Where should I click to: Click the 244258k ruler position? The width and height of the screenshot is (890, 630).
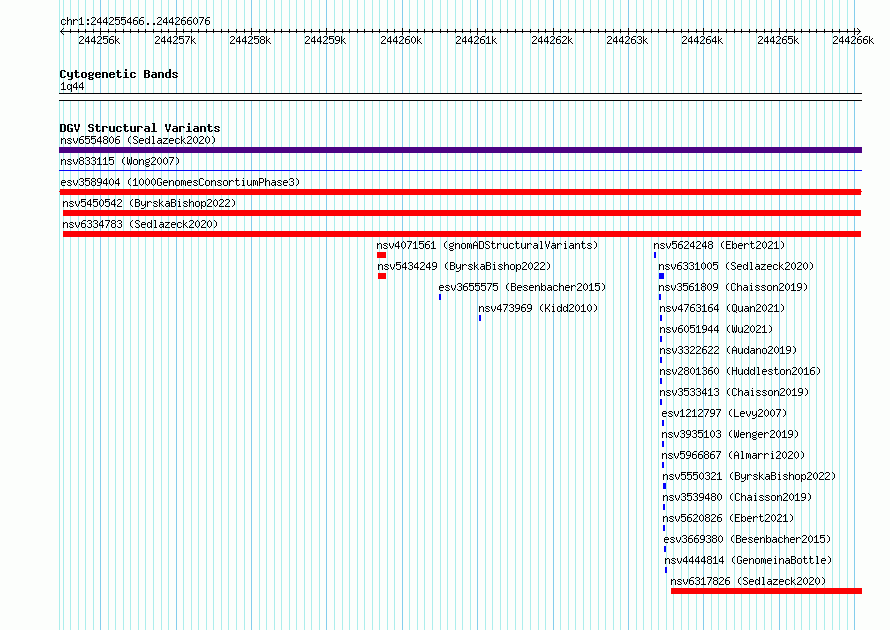(x=250, y=40)
